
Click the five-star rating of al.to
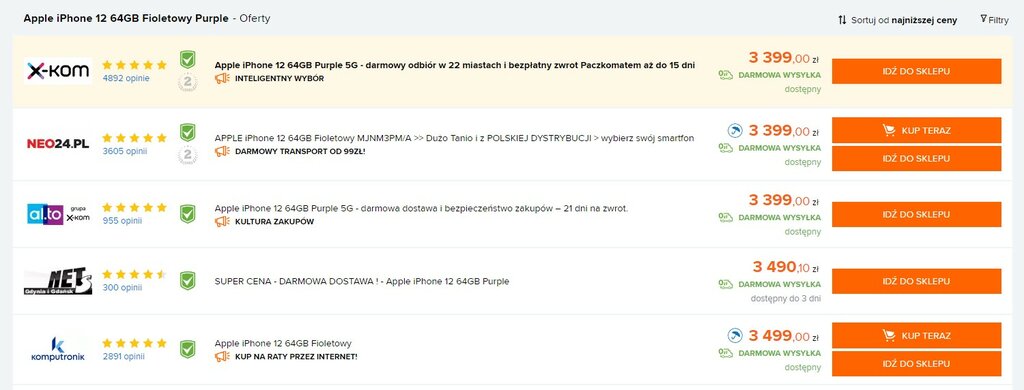pos(135,207)
